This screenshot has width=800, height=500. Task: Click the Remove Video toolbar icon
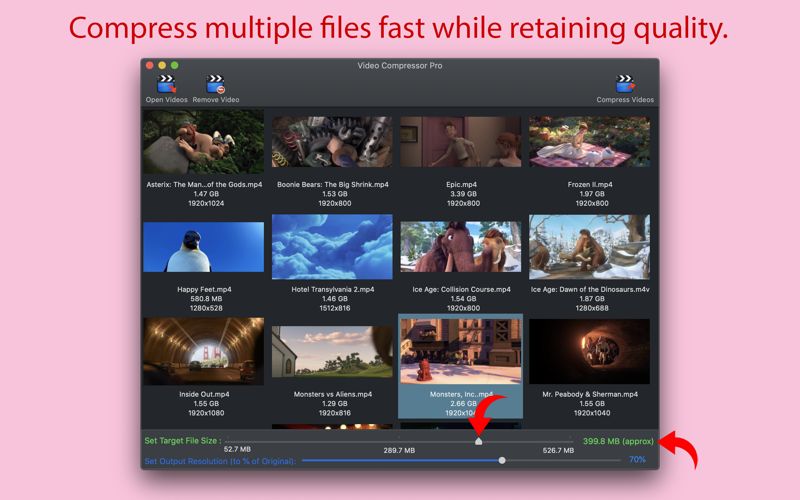pyautogui.click(x=215, y=84)
